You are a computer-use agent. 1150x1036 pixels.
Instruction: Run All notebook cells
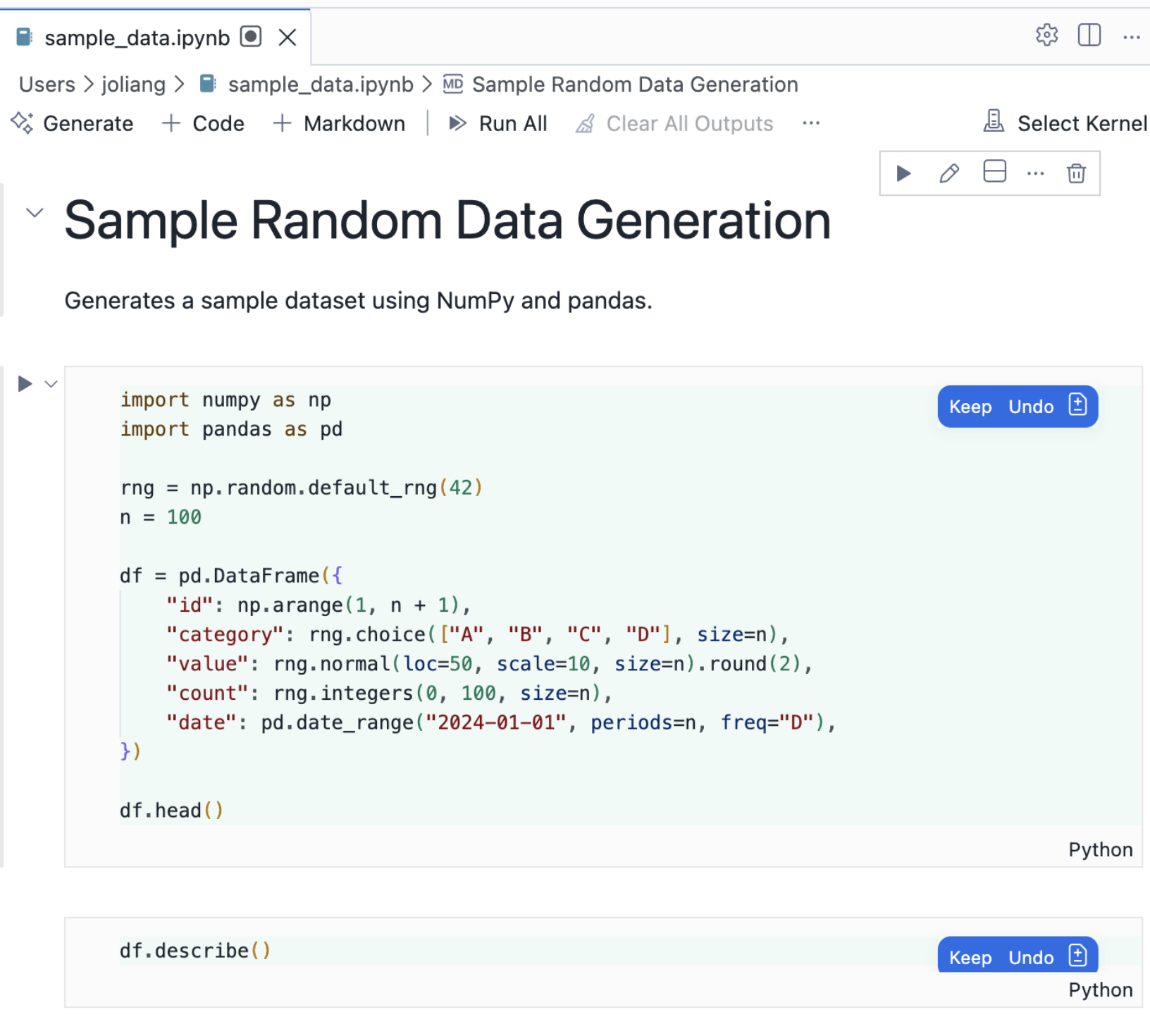tap(498, 123)
